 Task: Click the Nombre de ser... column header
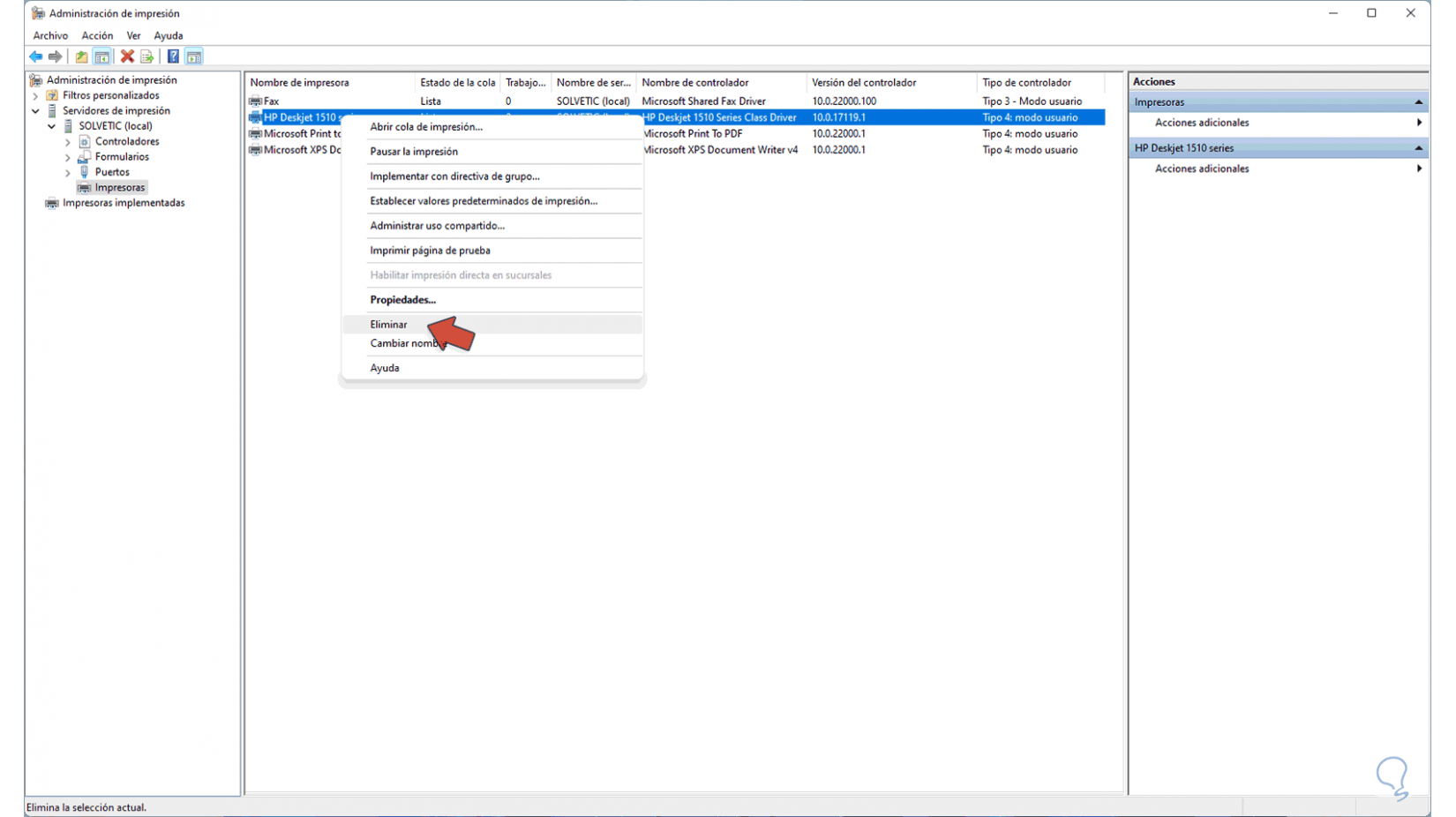[594, 83]
